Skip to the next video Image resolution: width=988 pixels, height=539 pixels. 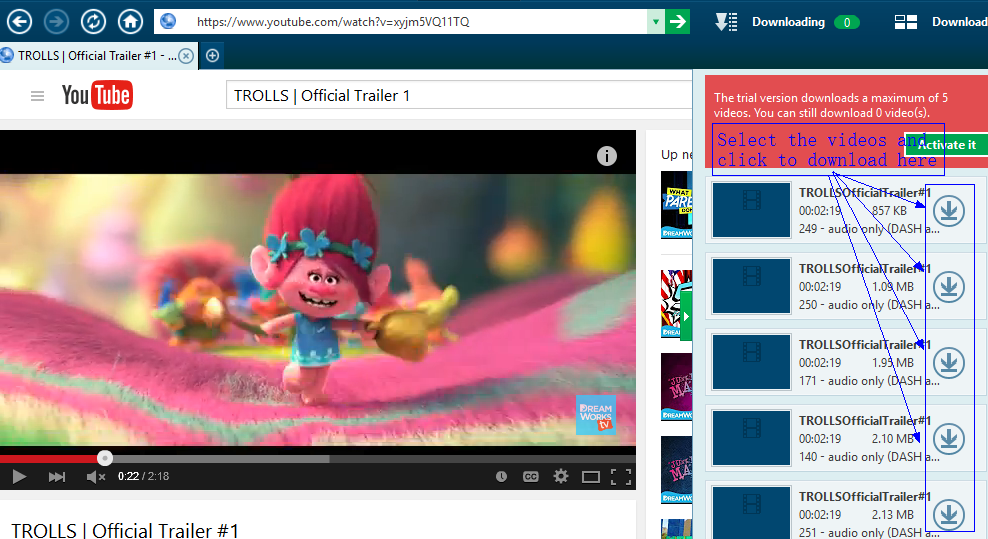[57, 477]
